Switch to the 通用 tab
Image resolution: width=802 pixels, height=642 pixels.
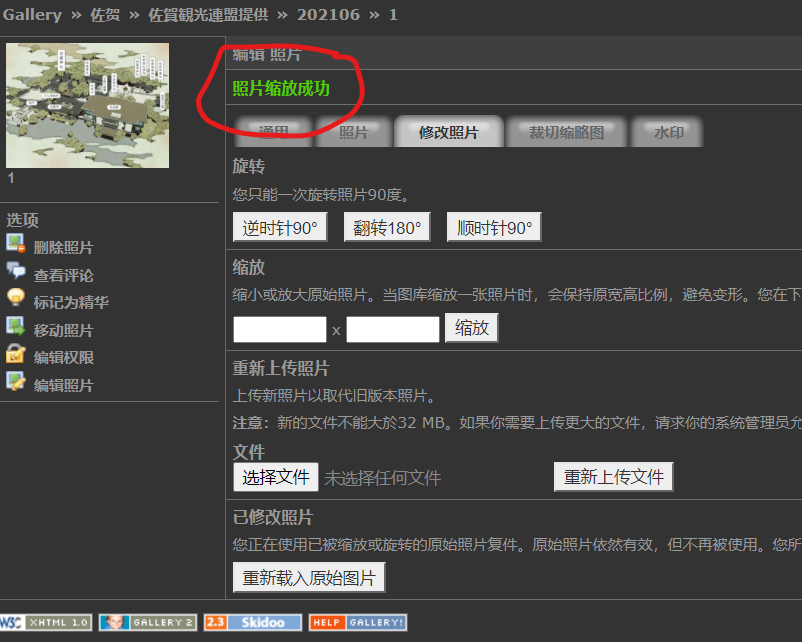tap(273, 132)
